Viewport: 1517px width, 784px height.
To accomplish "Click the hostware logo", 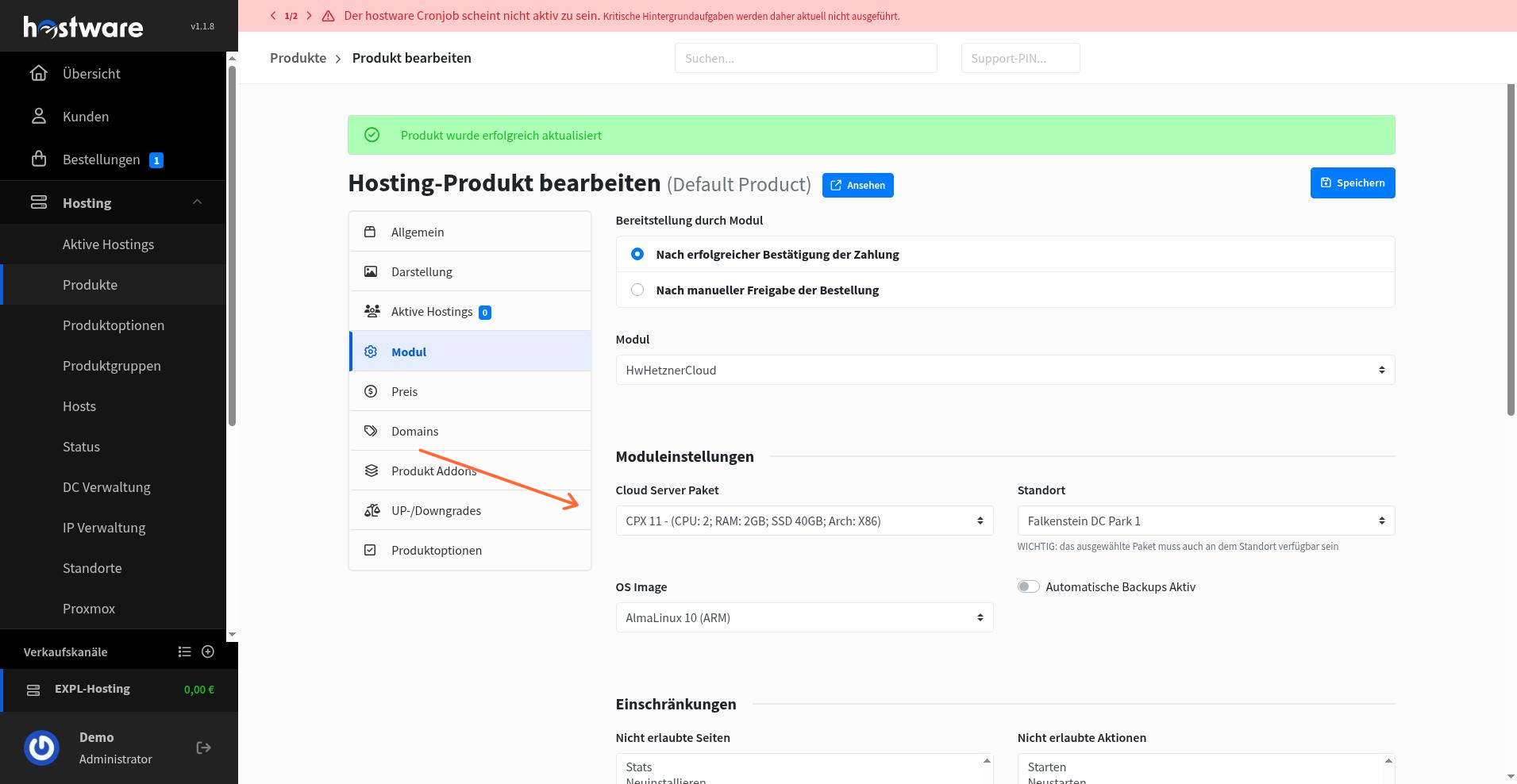I will coord(83,26).
